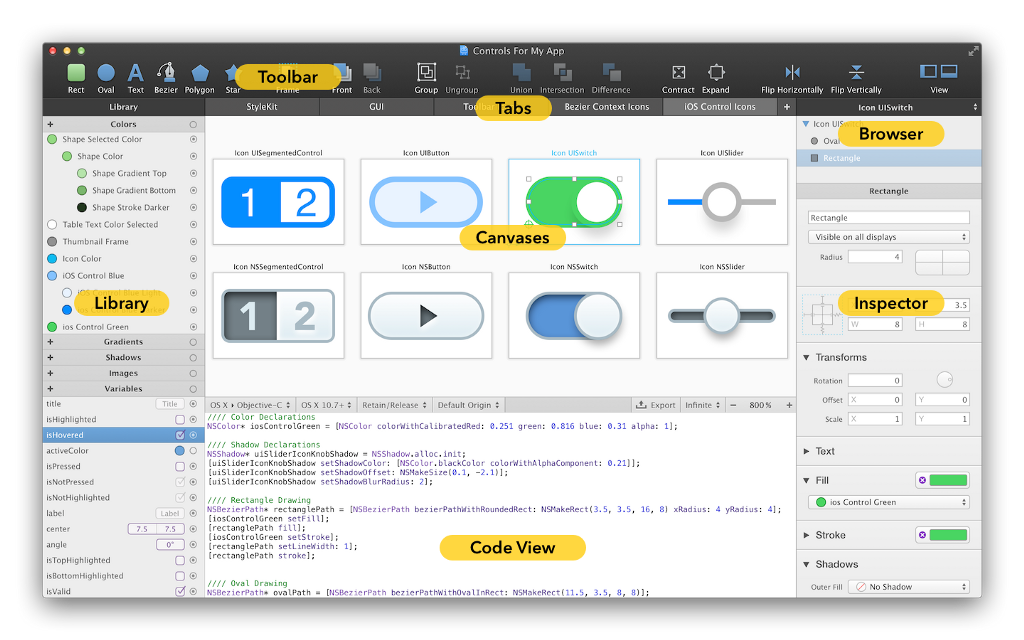Check the isPressed variable checkbox
Viewport: 1024px width, 640px height.
point(180,467)
